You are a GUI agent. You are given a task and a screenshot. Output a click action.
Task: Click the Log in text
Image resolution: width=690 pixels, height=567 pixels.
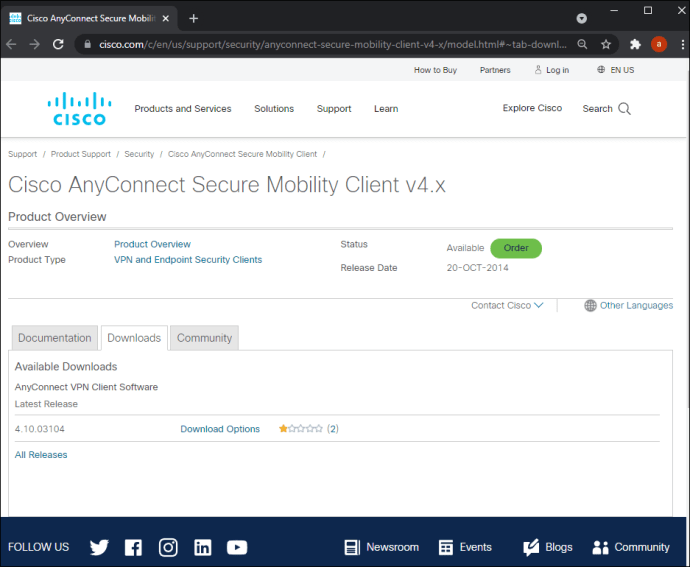click(557, 70)
